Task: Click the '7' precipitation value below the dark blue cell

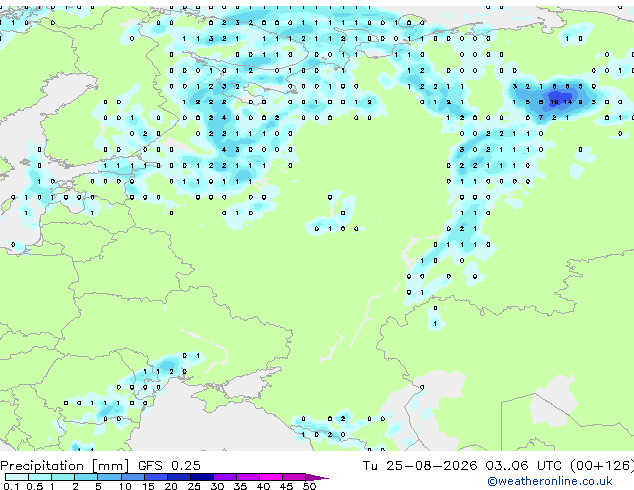Action: pyautogui.click(x=541, y=118)
